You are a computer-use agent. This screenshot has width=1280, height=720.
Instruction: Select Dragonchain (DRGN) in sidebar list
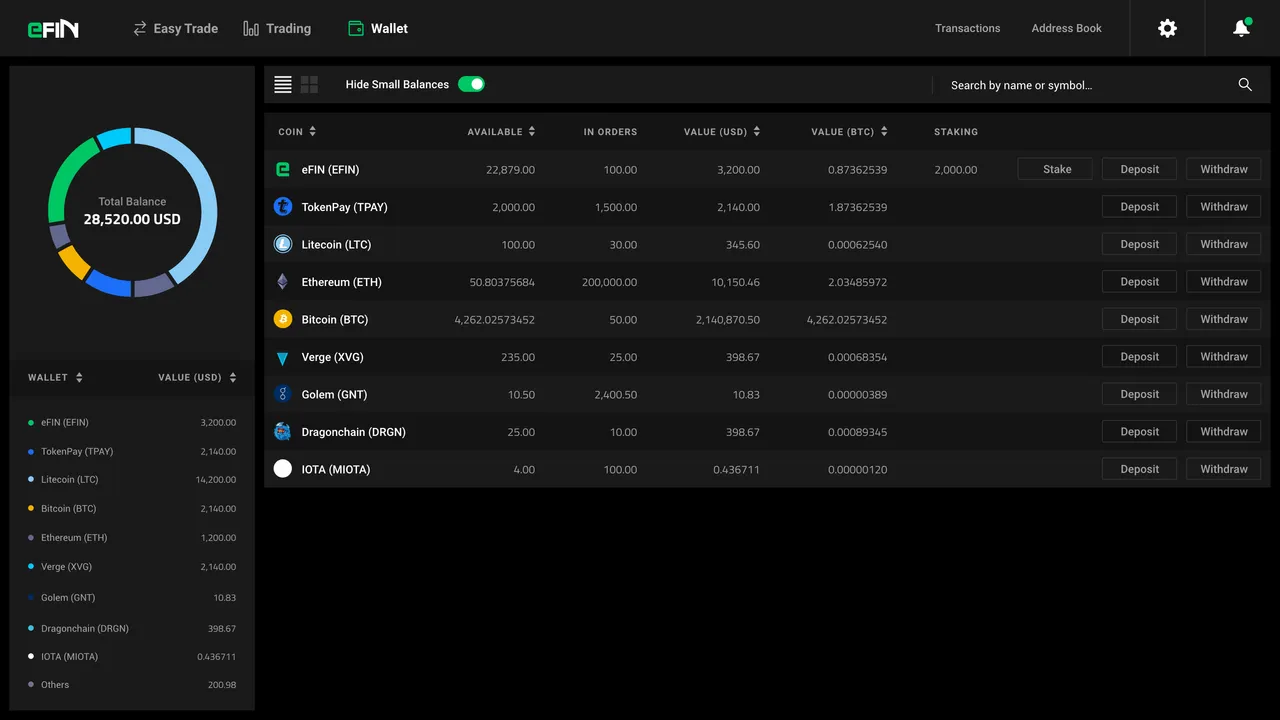(x=132, y=629)
